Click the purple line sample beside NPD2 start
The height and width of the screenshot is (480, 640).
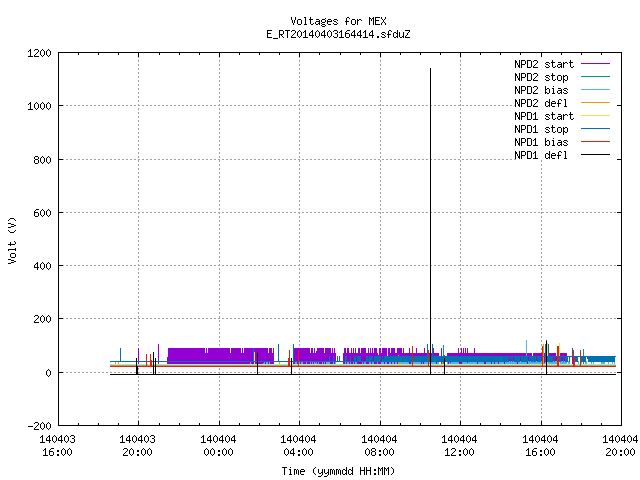click(x=596, y=64)
